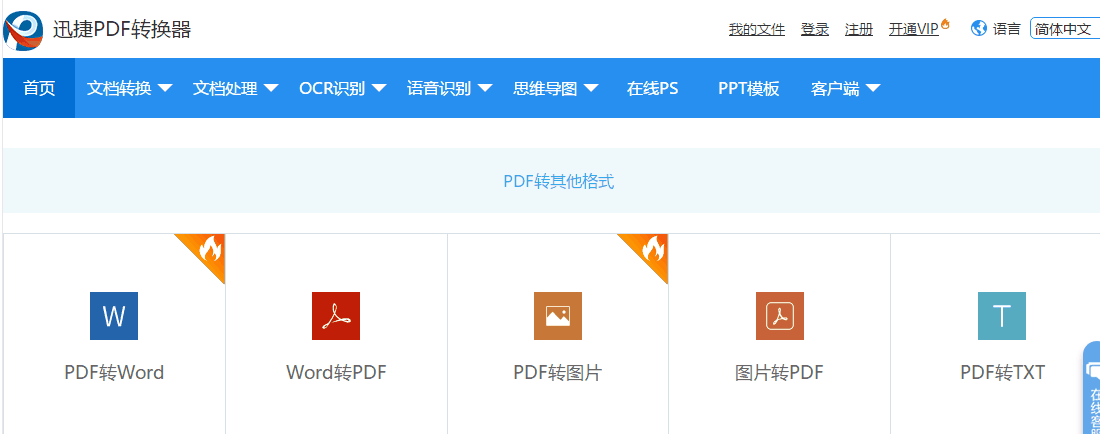
Task: Expand the 文档转换 menu arrow
Action: pyautogui.click(x=166, y=88)
